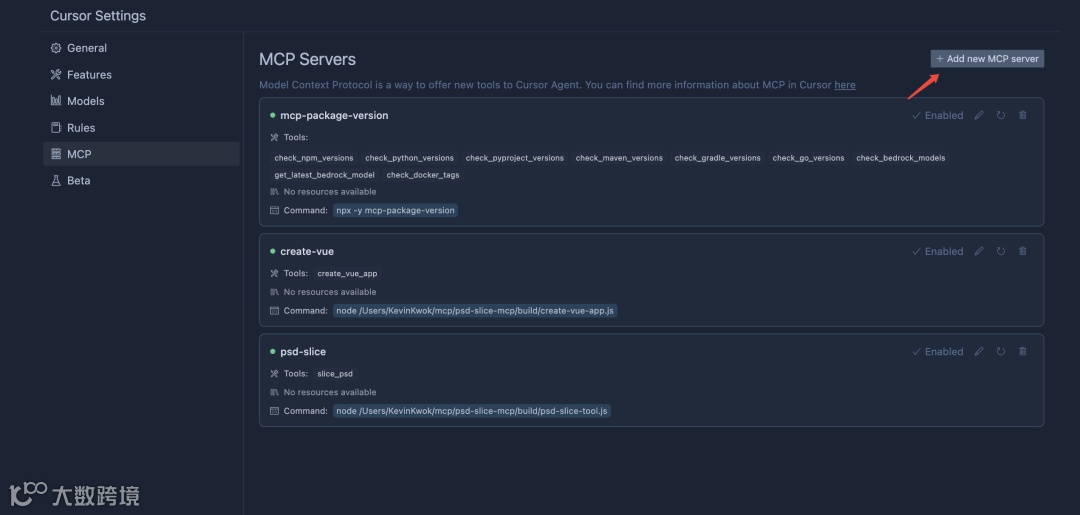The width and height of the screenshot is (1080, 515).
Task: Click the chart icon beside Models
Action: tap(56, 101)
